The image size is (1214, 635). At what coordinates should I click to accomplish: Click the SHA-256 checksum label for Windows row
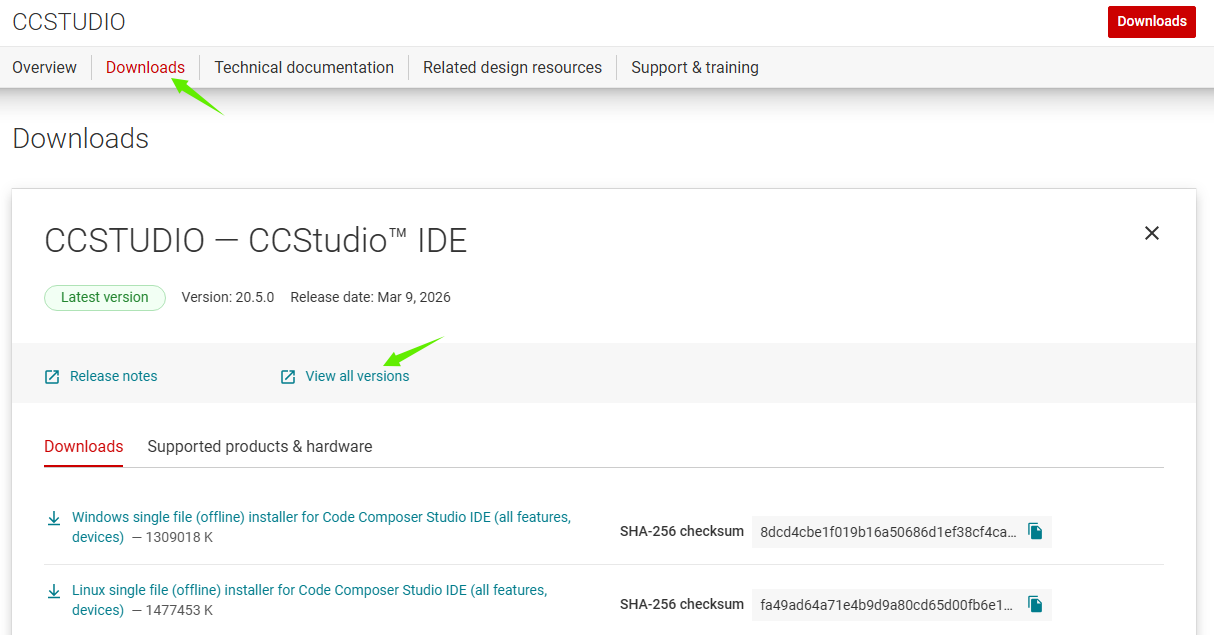[682, 532]
